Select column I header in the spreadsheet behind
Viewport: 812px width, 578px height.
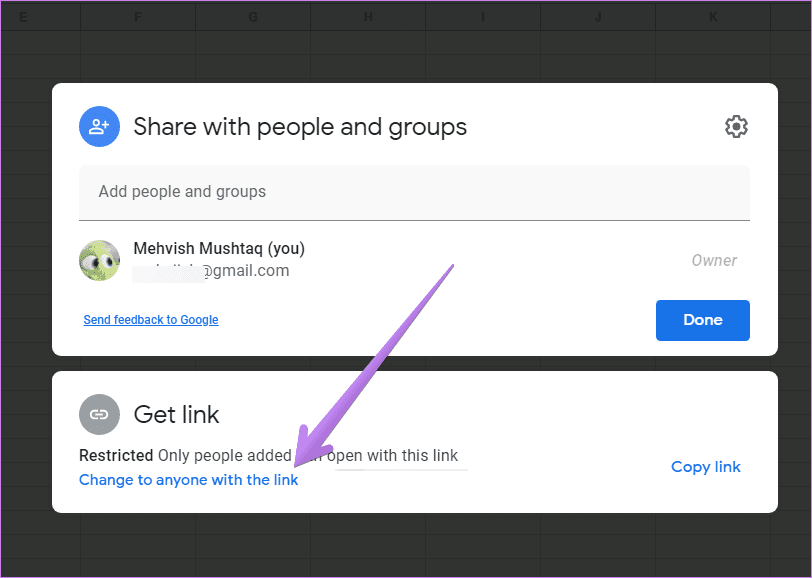483,17
